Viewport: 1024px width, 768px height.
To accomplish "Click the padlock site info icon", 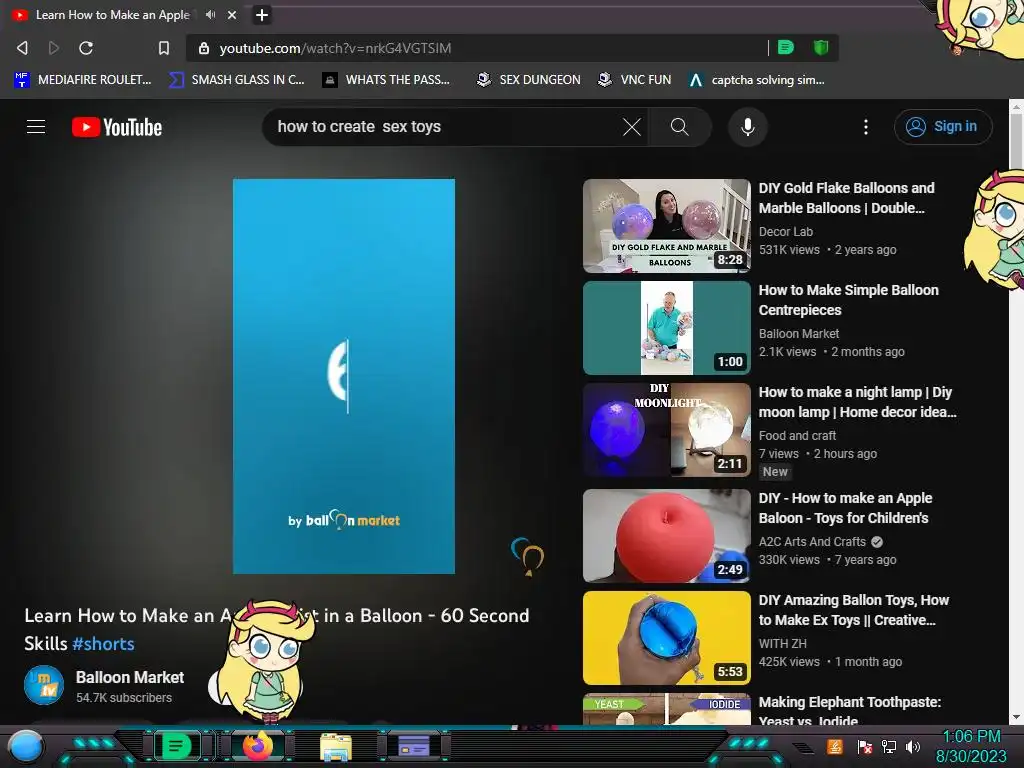I will [204, 48].
